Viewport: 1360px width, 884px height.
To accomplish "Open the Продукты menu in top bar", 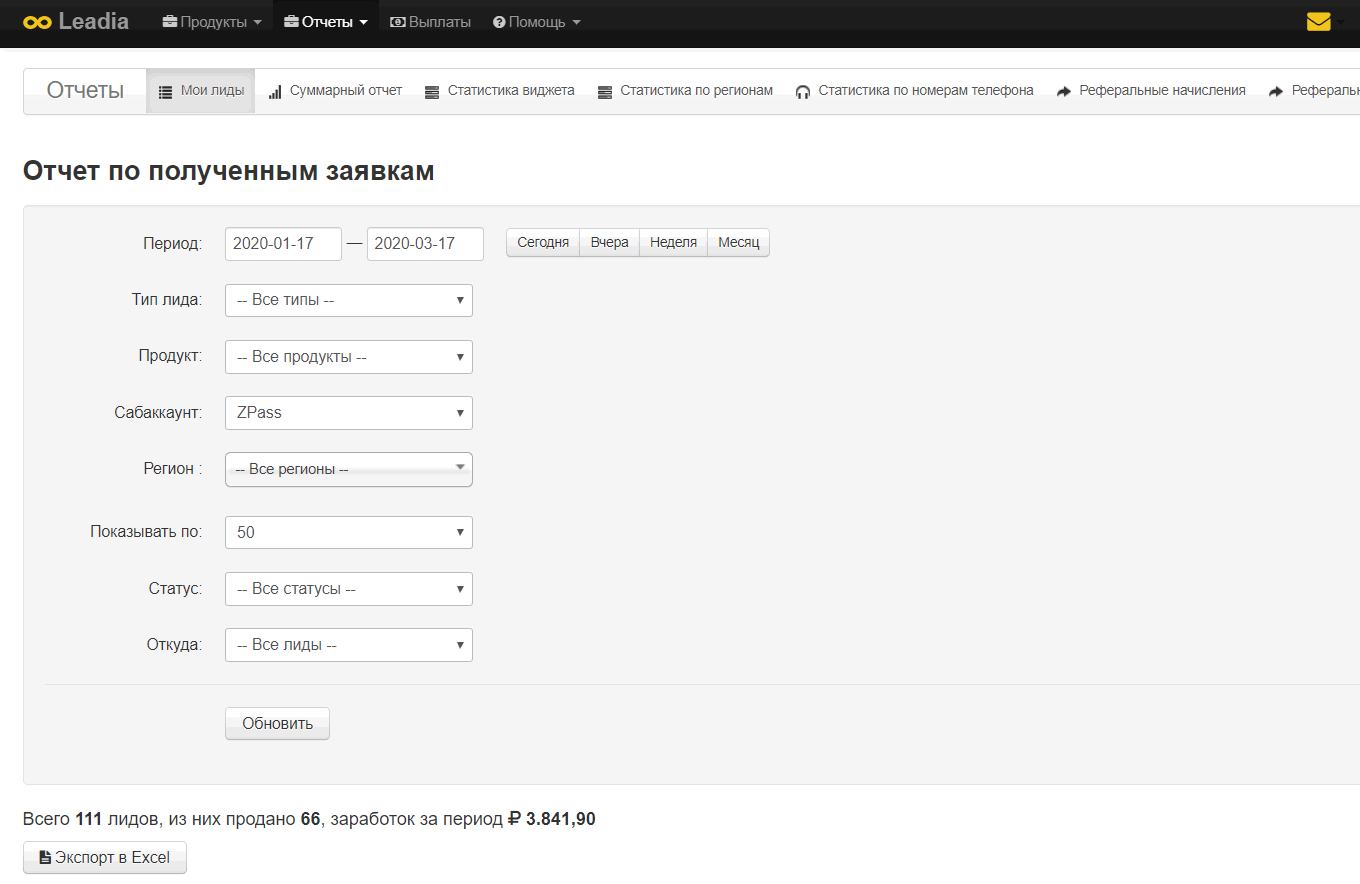I will [212, 22].
